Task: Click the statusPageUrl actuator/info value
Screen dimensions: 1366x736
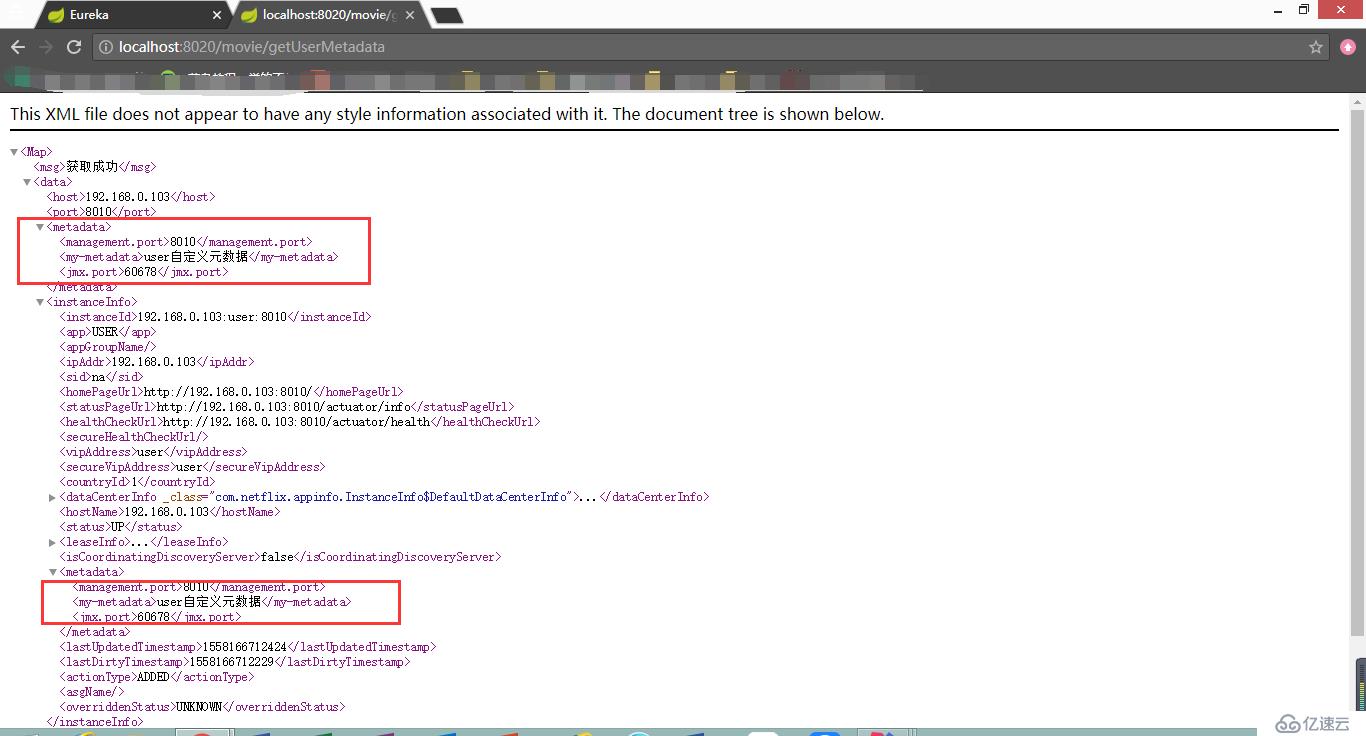Action: [x=284, y=407]
